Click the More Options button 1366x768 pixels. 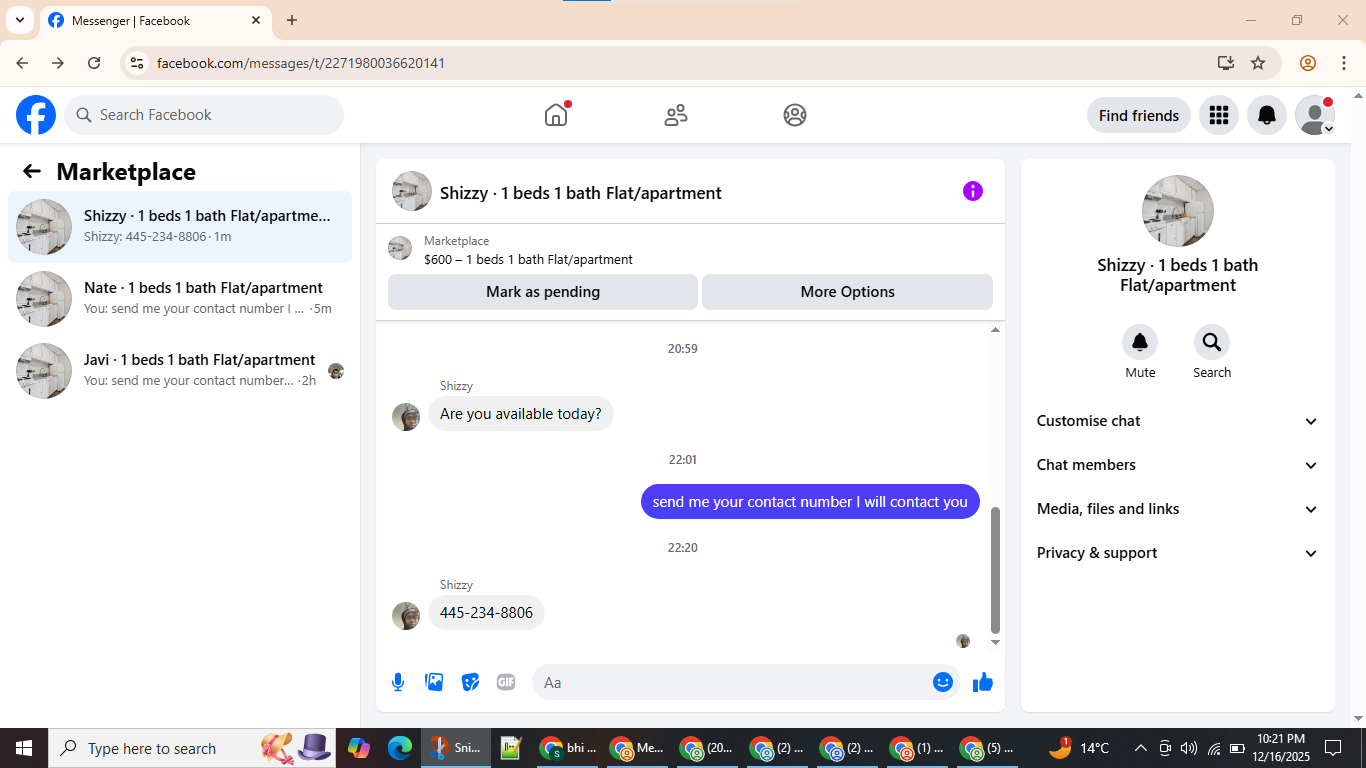click(x=848, y=292)
